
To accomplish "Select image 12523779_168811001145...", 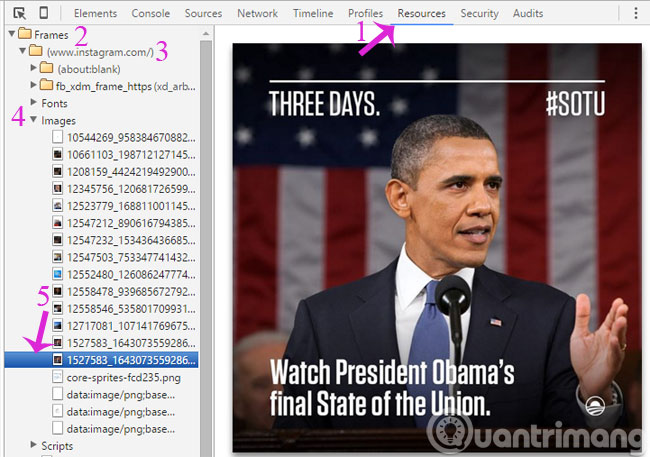I will [131, 206].
